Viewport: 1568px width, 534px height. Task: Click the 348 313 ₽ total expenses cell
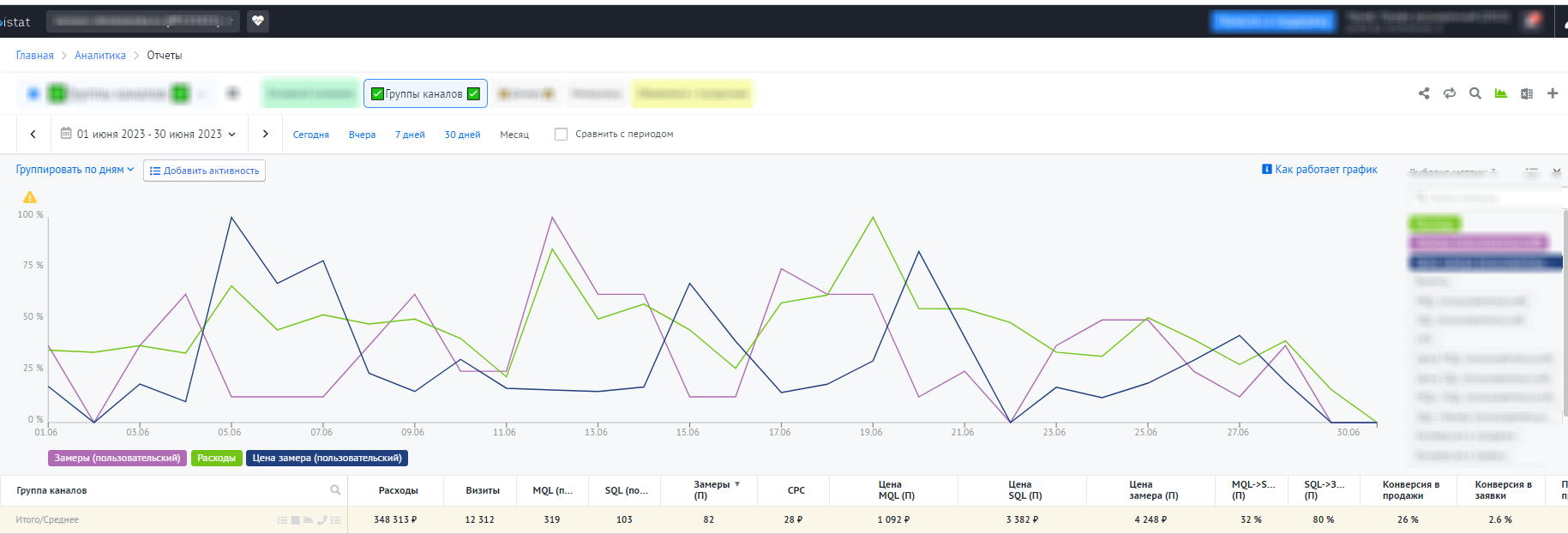395,519
